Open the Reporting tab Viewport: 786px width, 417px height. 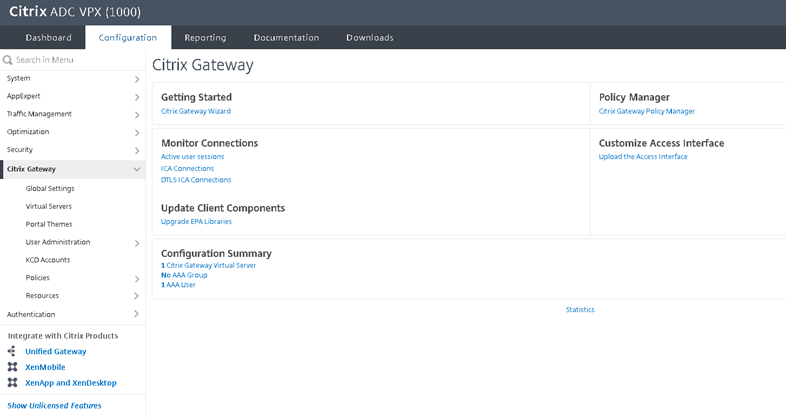click(205, 38)
